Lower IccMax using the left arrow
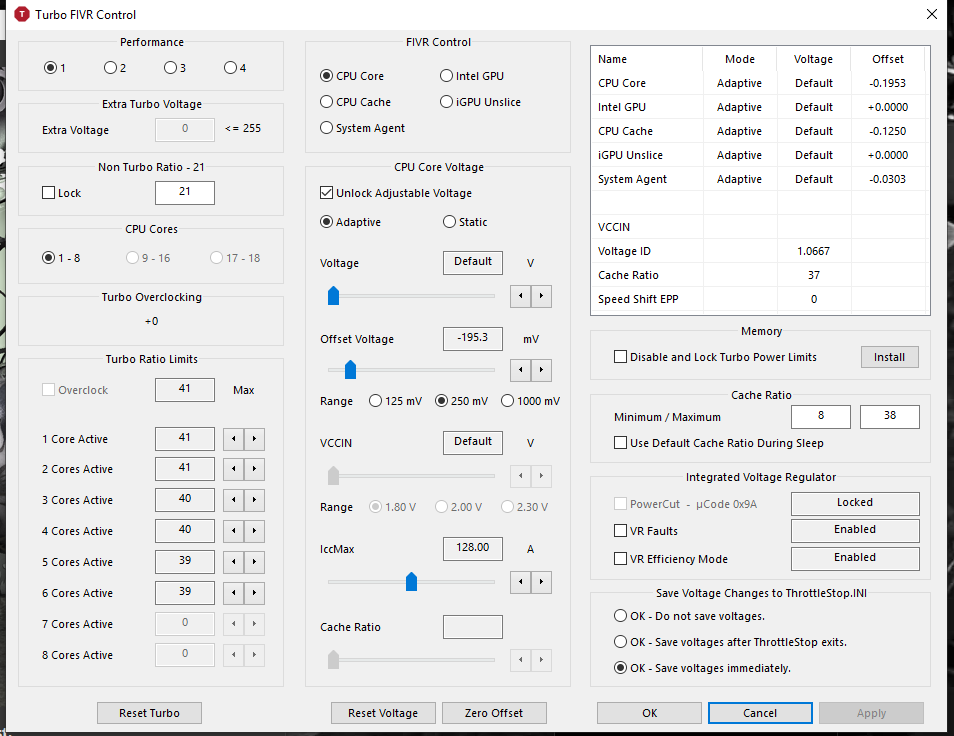This screenshot has height=736, width=954. [520, 582]
